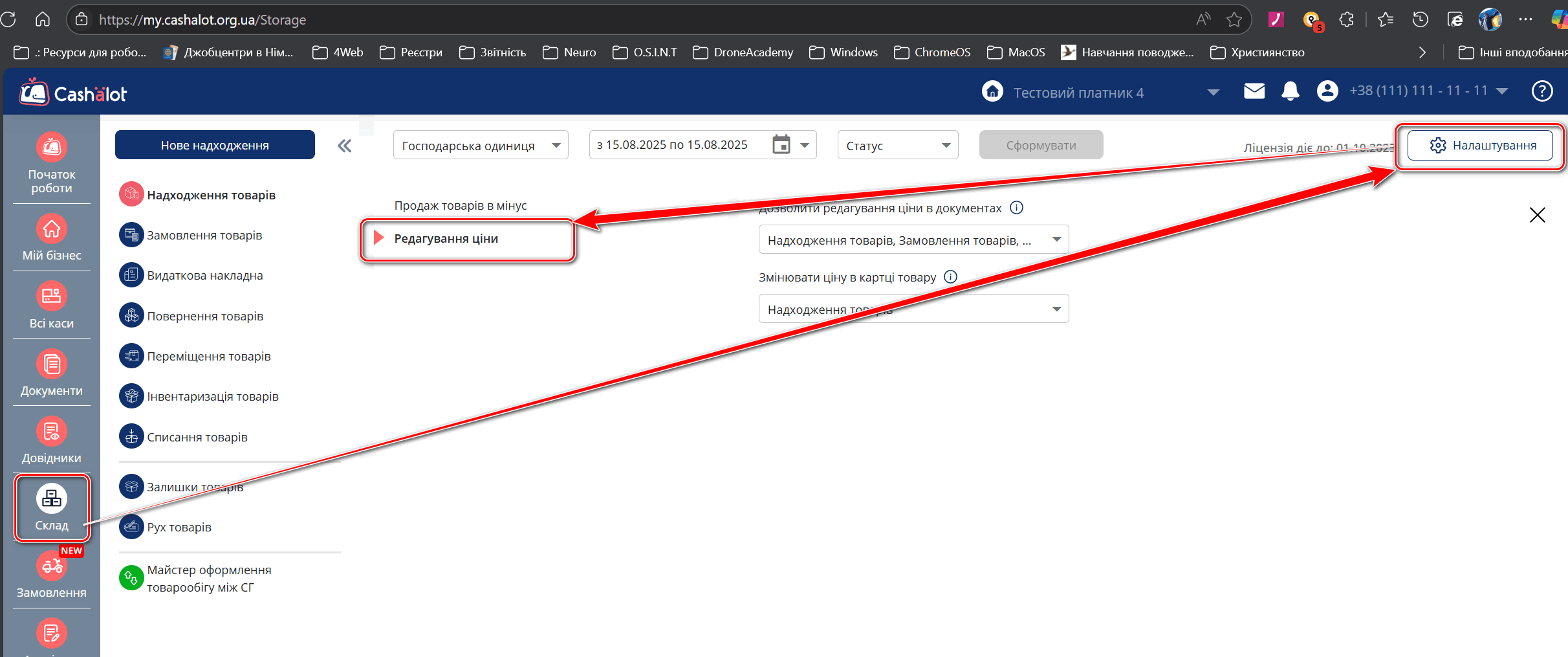This screenshot has width=1568, height=657.
Task: Open the Всі каси sidebar icon
Action: pyautogui.click(x=51, y=305)
